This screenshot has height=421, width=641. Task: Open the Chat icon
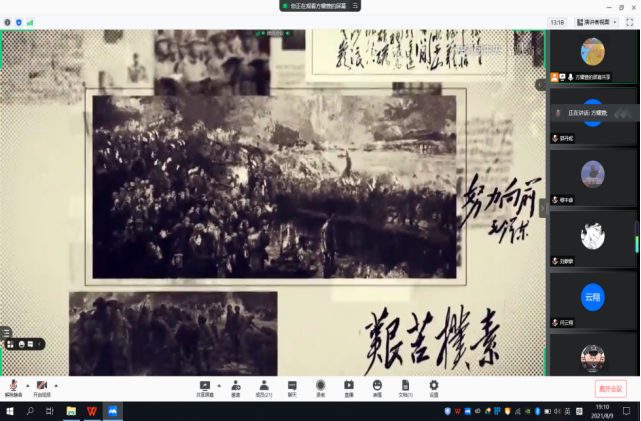point(292,385)
